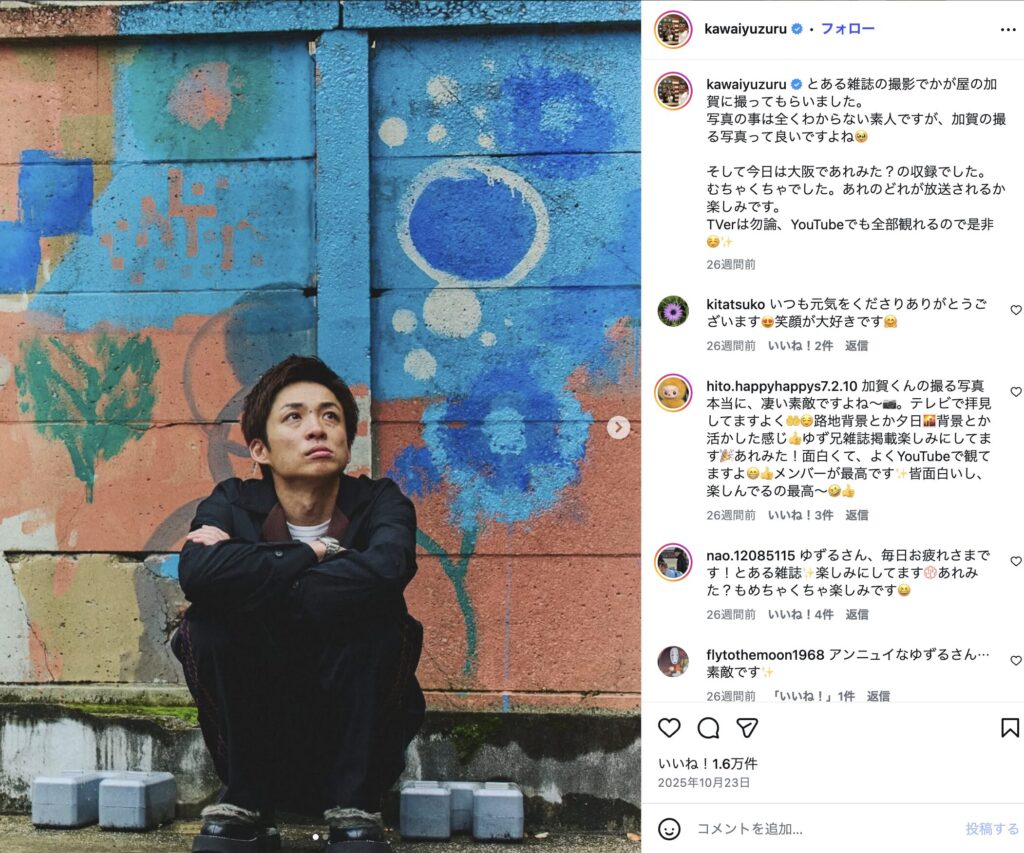Image resolution: width=1024 pixels, height=853 pixels.
Task: Open the emoji picker smiley icon
Action: pyautogui.click(x=669, y=829)
